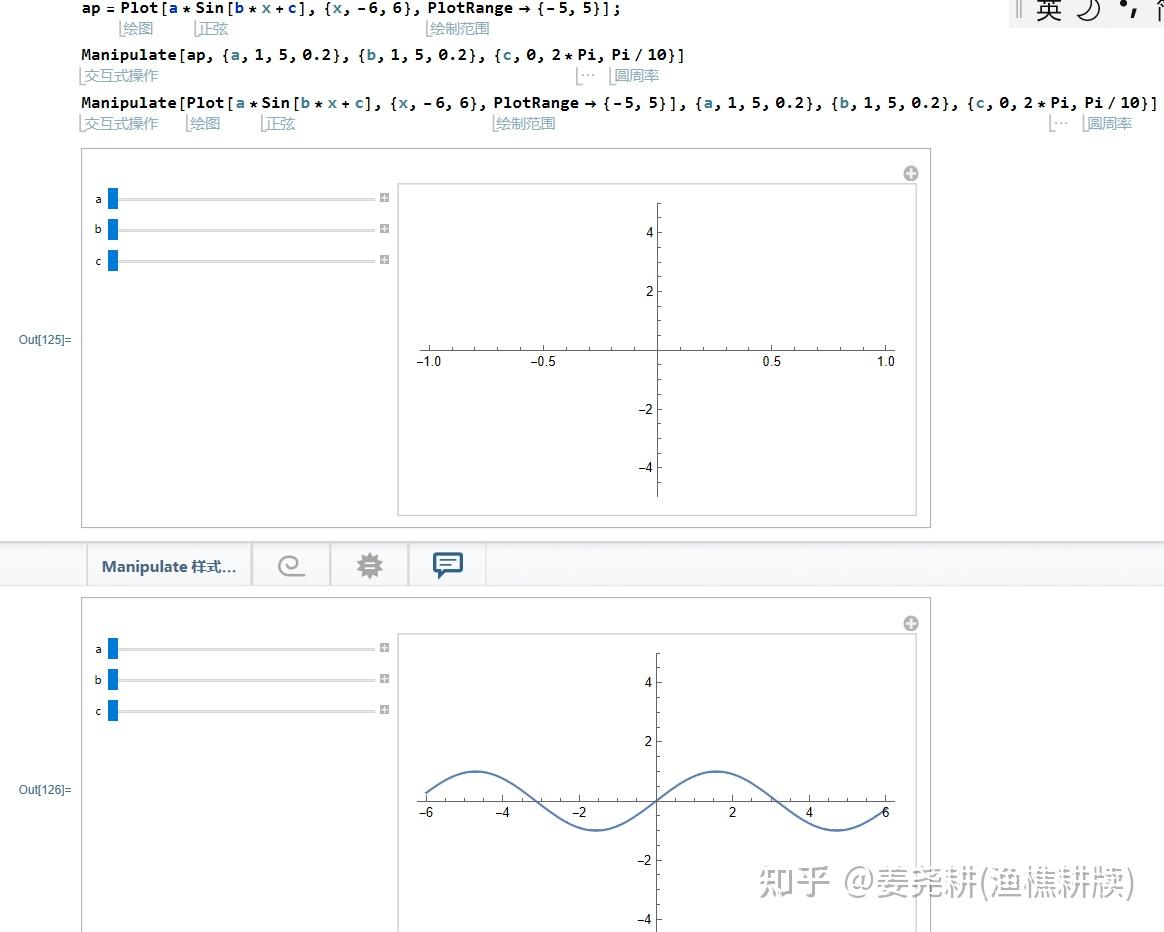Click the Out[126]= cell label
The height and width of the screenshot is (932, 1164).
(44, 789)
